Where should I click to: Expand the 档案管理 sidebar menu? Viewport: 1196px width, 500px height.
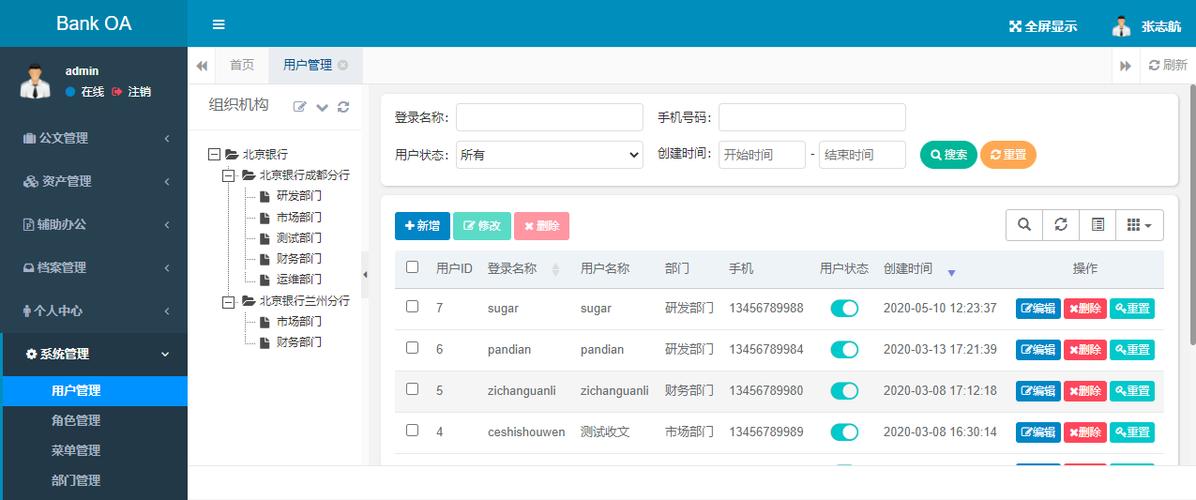pos(94,268)
